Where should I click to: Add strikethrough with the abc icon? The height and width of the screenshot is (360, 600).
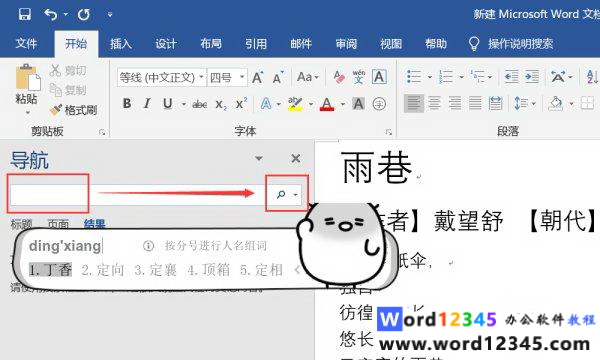200,104
